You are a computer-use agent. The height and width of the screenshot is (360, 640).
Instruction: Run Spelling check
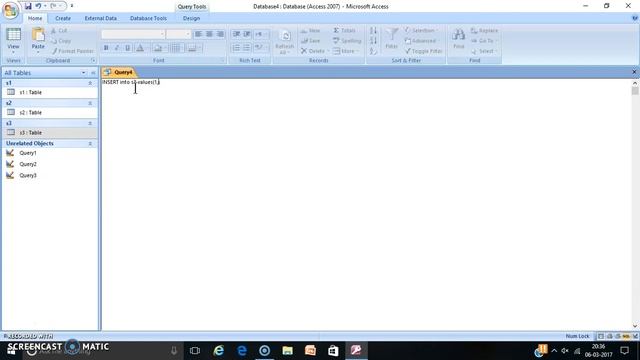[x=347, y=41]
